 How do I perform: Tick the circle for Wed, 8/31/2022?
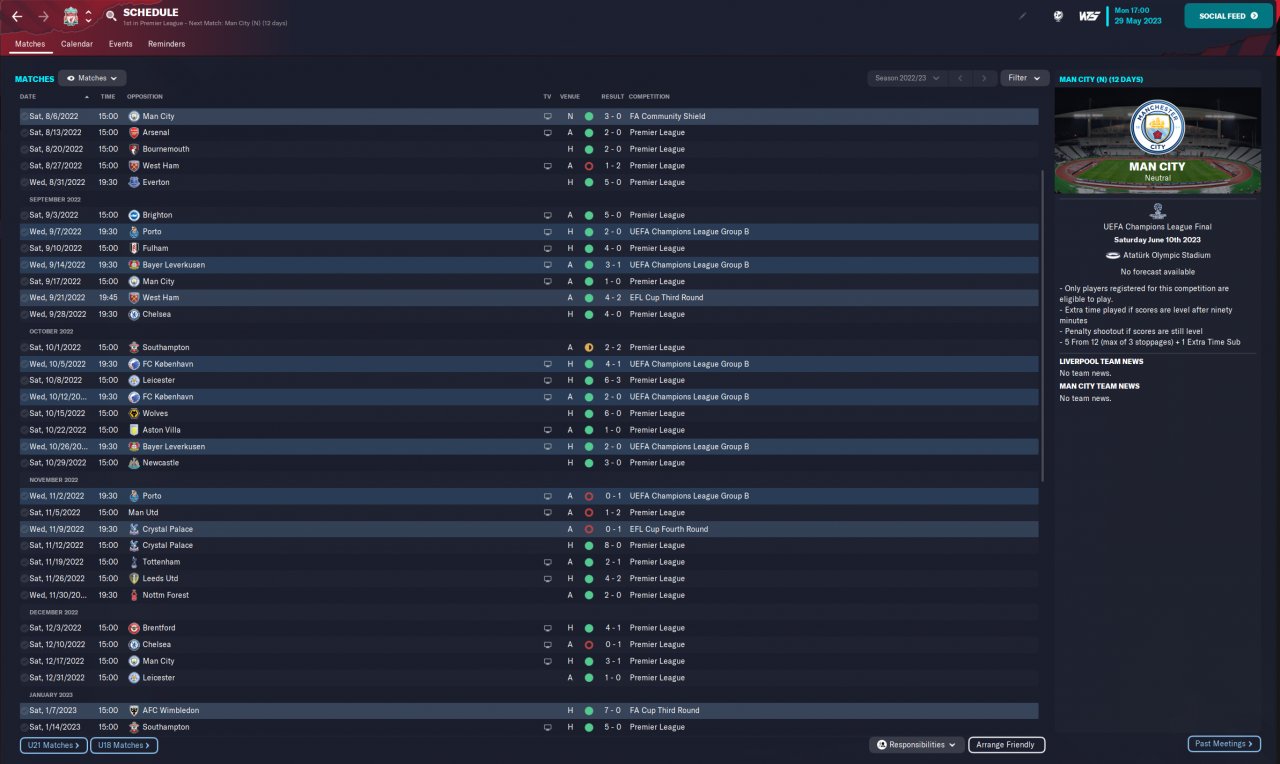(x=24, y=182)
